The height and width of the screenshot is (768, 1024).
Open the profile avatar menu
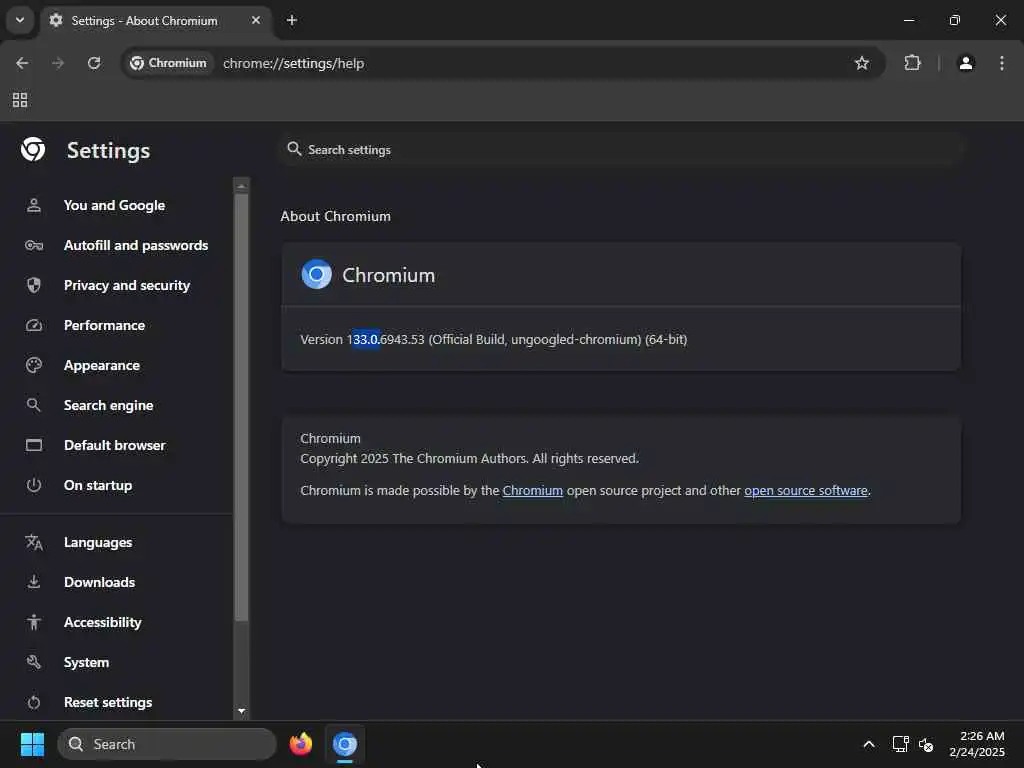(966, 63)
